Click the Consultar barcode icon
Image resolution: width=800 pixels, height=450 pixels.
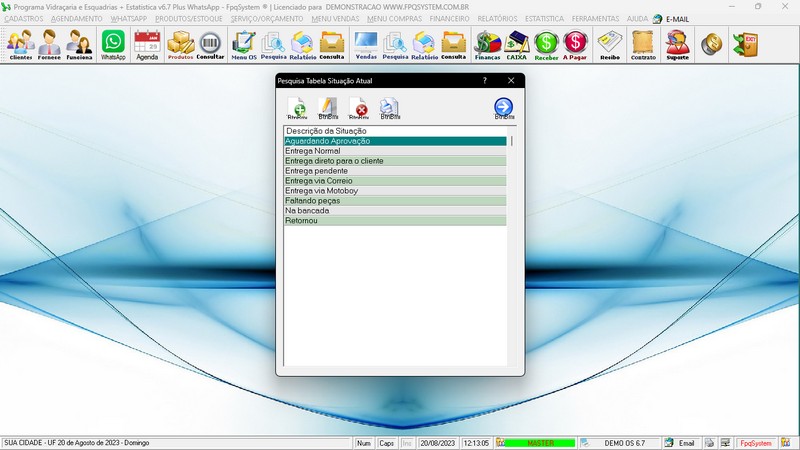point(210,45)
